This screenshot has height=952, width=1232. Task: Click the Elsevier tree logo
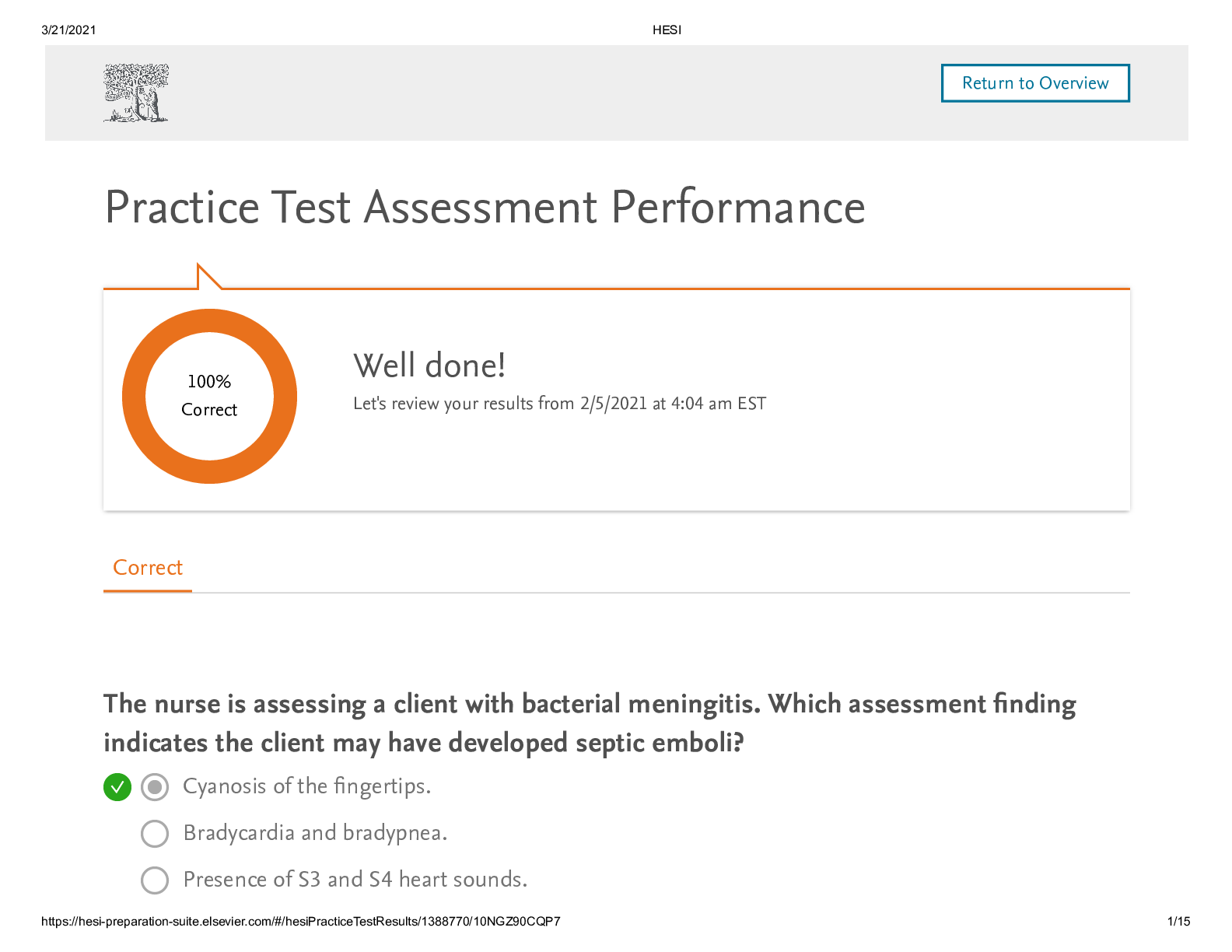click(136, 93)
